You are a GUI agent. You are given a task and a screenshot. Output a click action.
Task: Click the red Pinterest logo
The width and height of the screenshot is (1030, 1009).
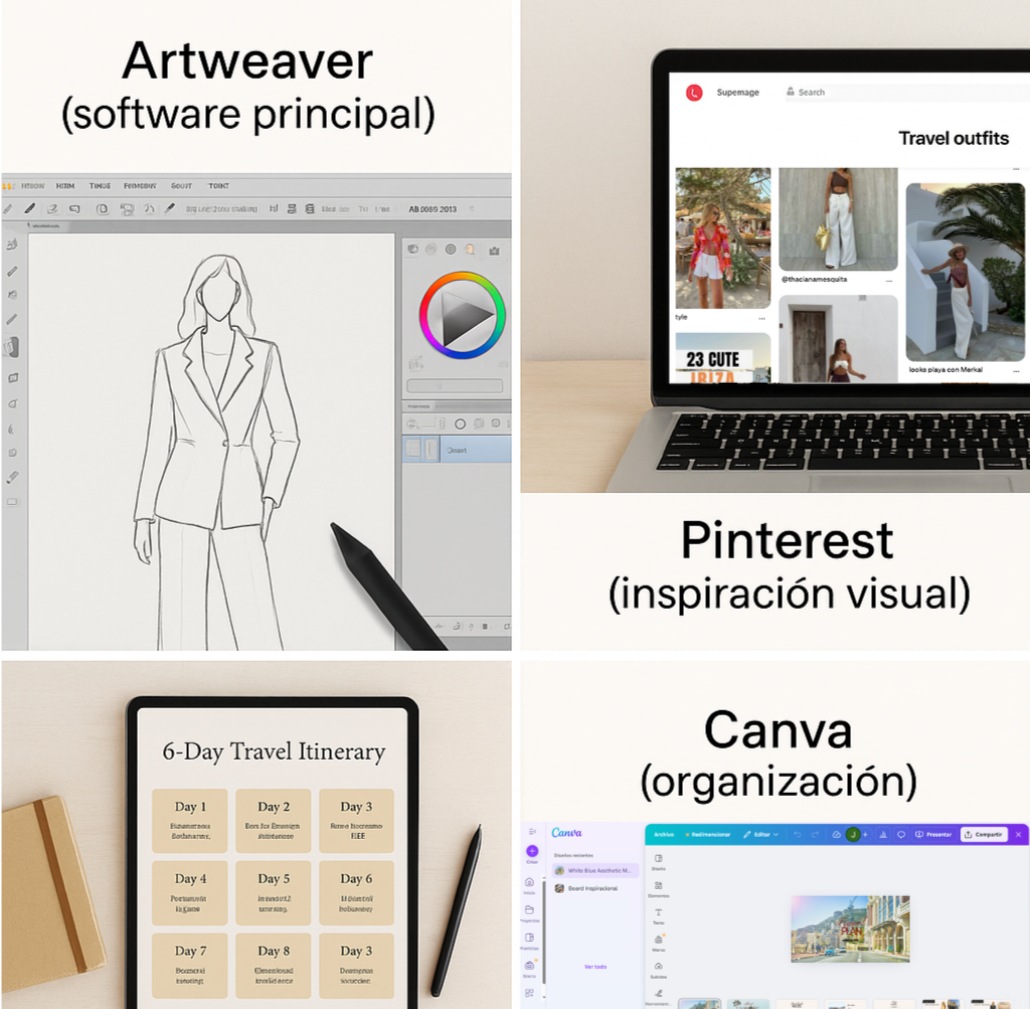694,93
